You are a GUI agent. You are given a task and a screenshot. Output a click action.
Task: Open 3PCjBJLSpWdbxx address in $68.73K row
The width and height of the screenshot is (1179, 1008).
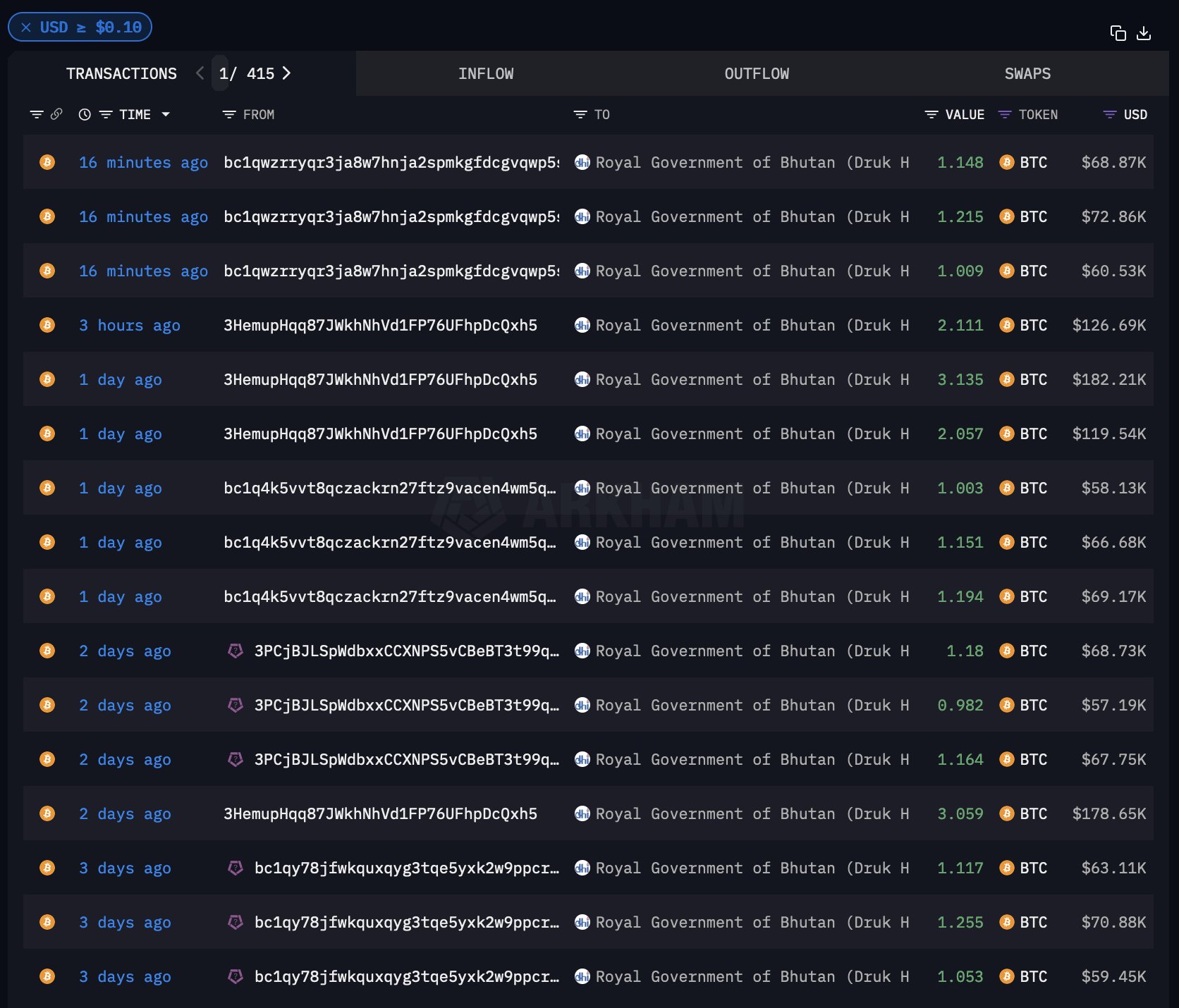pos(407,651)
